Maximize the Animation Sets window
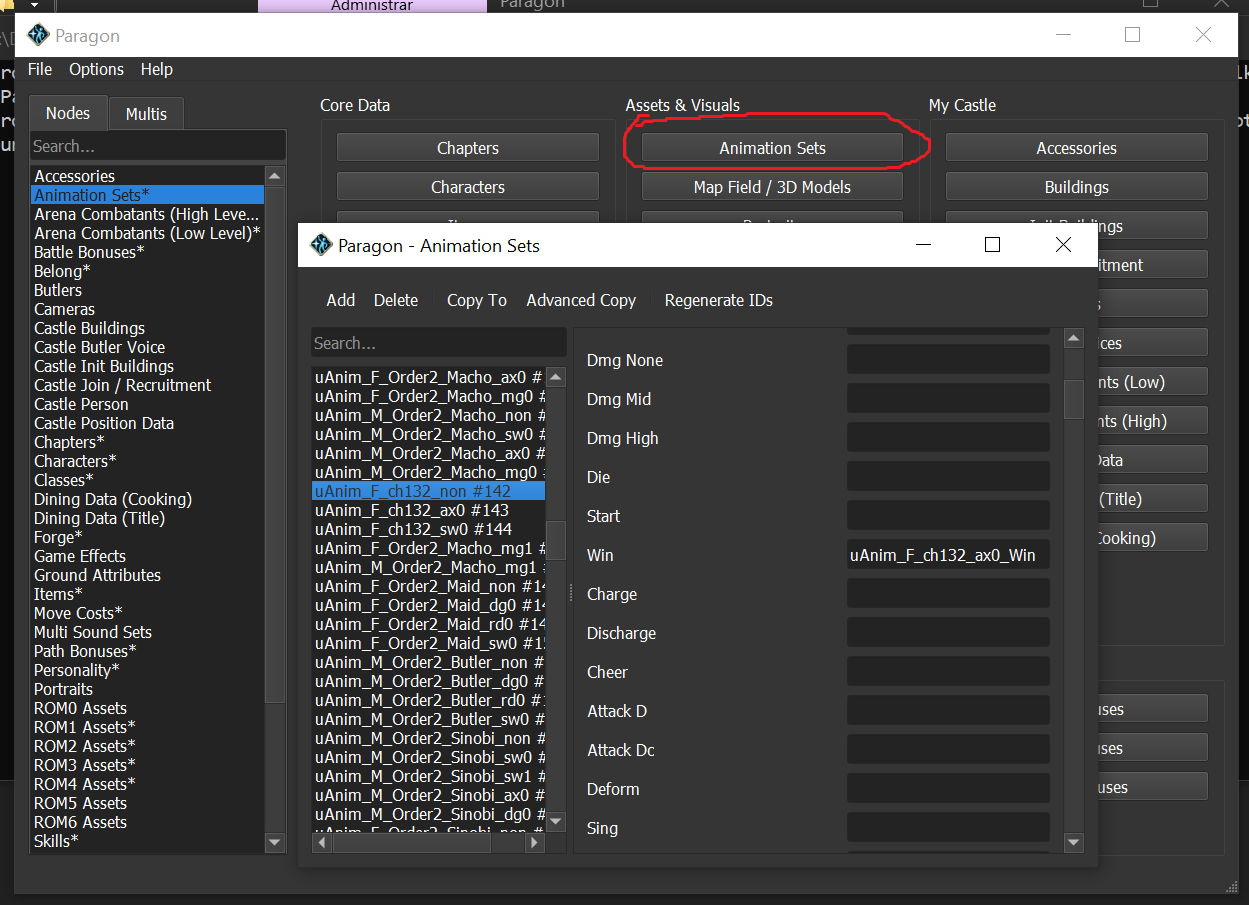 point(992,245)
